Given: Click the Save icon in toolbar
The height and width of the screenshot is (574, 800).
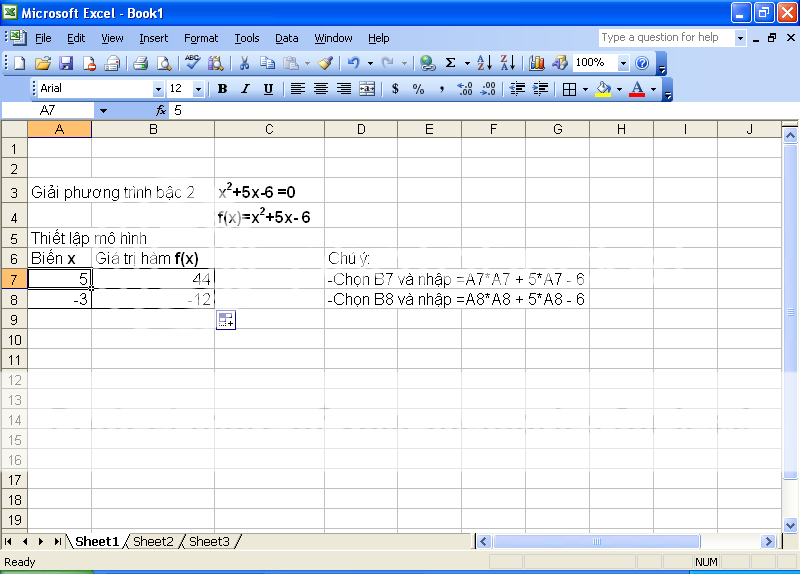Looking at the screenshot, I should tap(66, 63).
